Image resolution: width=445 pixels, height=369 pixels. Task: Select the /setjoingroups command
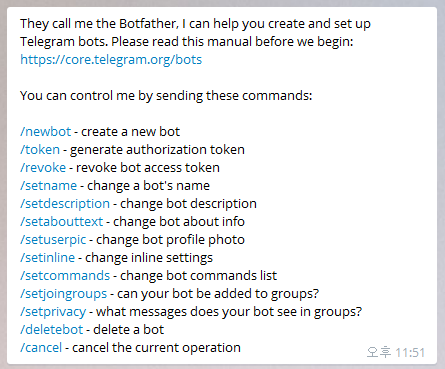tap(64, 294)
